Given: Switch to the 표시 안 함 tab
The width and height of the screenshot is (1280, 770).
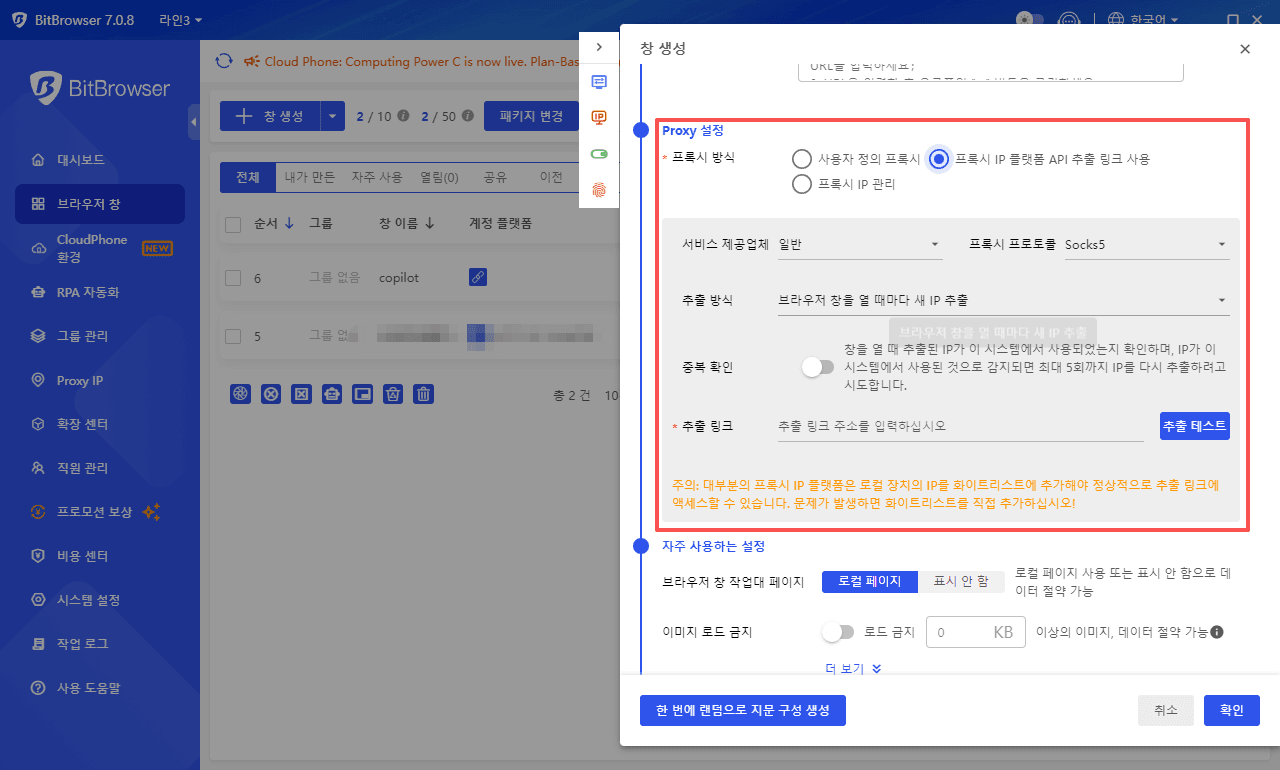Looking at the screenshot, I should [x=960, y=581].
